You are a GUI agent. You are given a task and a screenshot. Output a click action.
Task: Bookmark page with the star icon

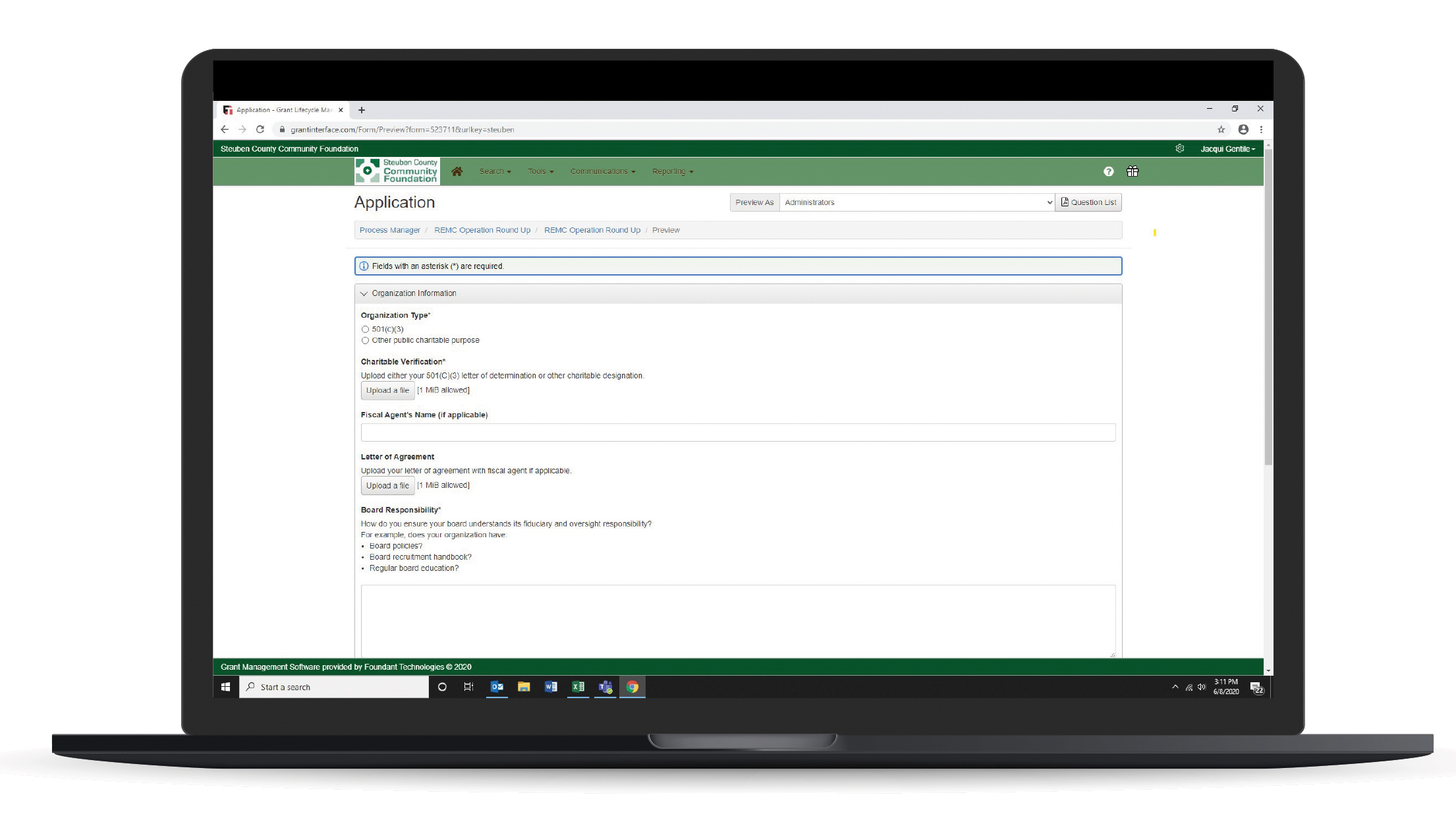pos(1221,130)
